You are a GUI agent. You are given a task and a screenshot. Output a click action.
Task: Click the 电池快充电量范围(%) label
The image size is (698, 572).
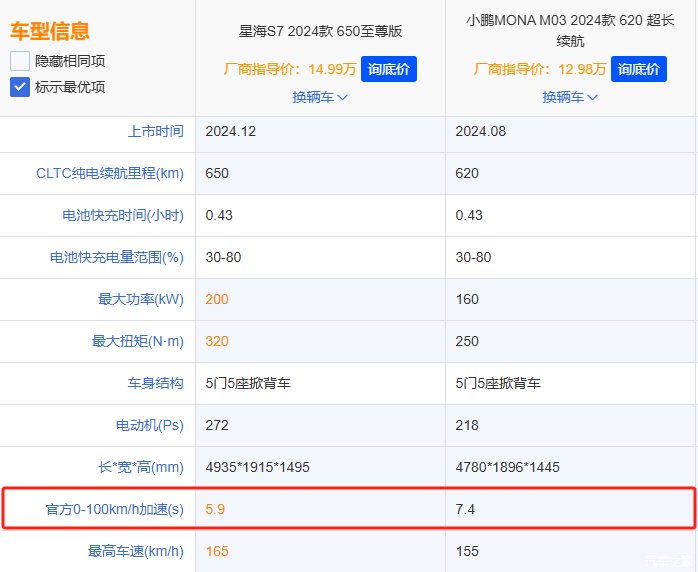pyautogui.click(x=117, y=257)
